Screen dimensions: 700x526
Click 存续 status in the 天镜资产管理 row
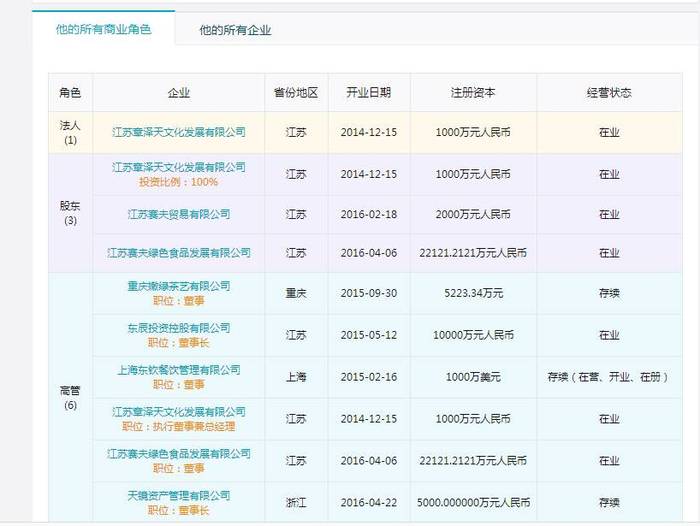pyautogui.click(x=609, y=503)
